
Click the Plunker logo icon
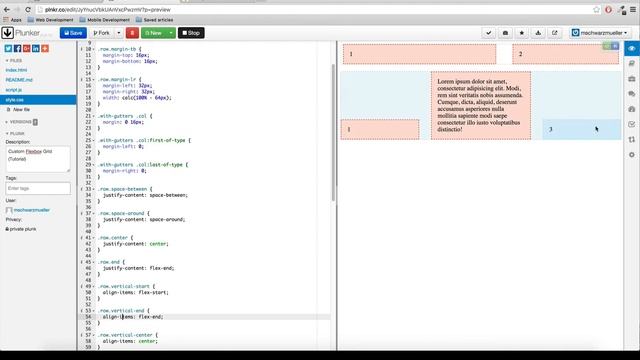[7, 33]
